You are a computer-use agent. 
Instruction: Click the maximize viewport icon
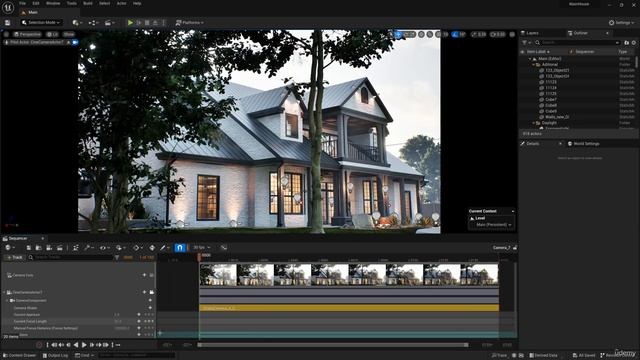pos(512,34)
